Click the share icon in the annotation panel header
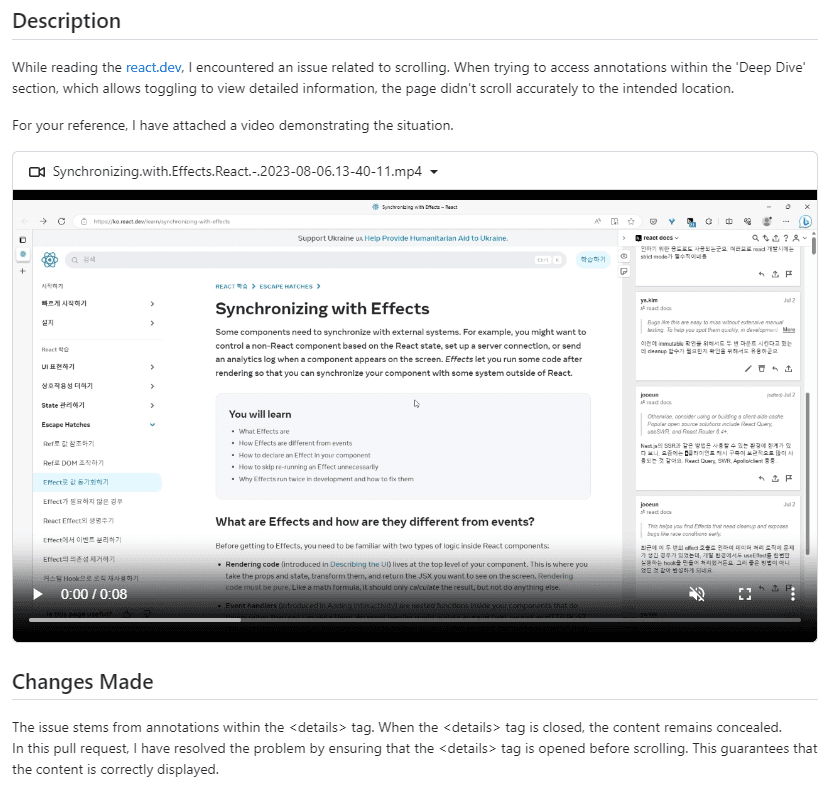830x789 pixels. pos(775,238)
